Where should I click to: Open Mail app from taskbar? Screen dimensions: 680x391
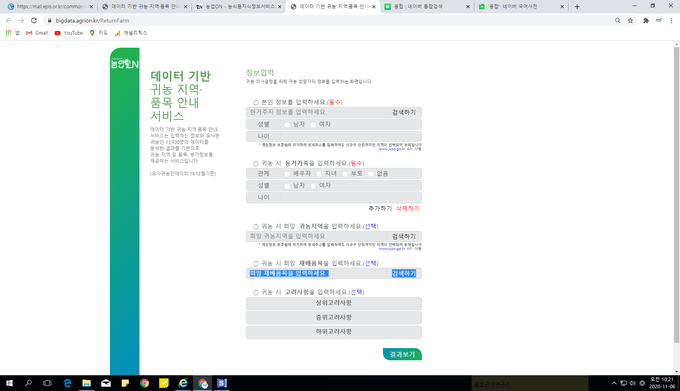[106, 383]
